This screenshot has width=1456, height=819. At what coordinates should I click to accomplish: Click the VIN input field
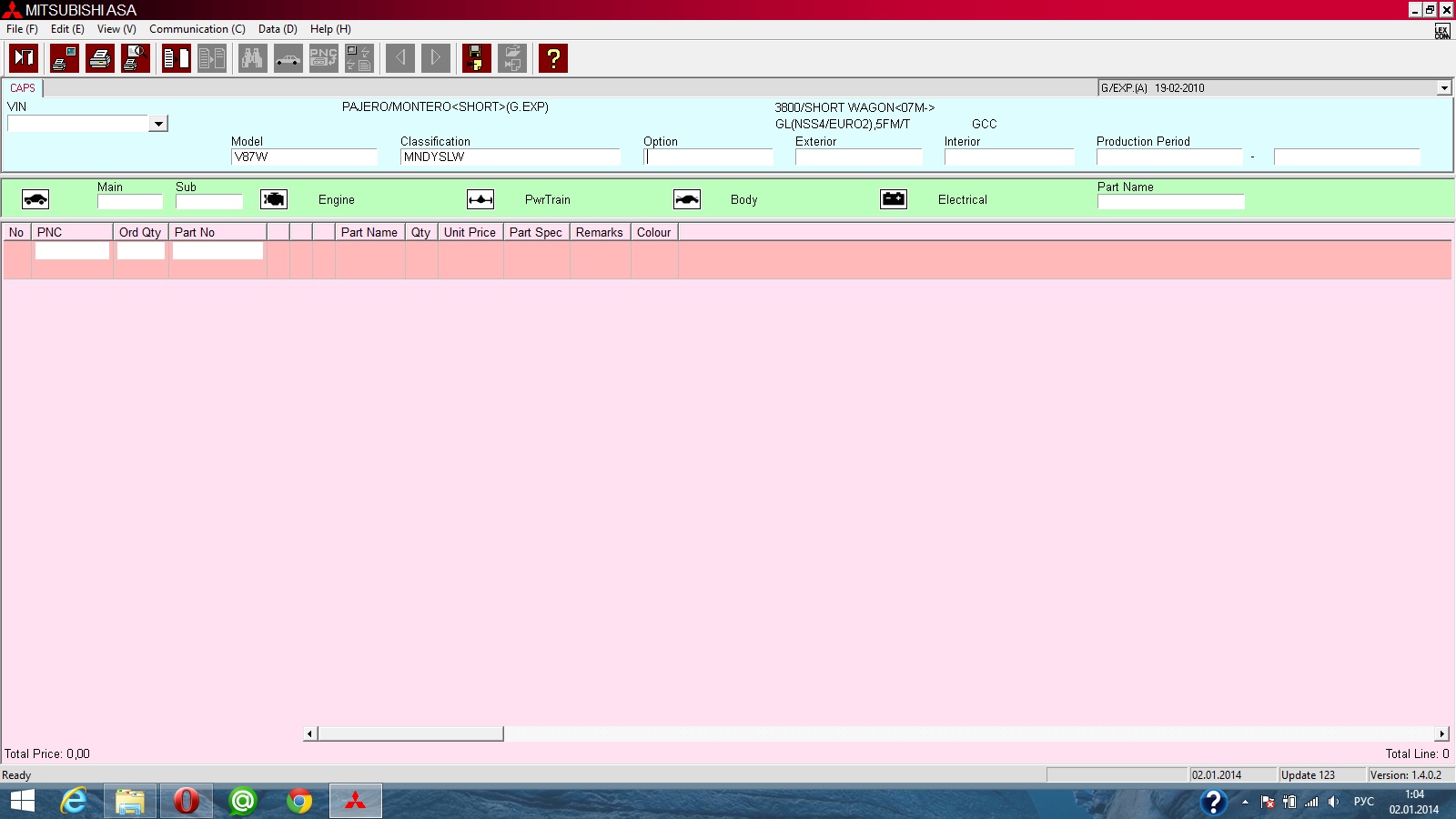coord(78,124)
